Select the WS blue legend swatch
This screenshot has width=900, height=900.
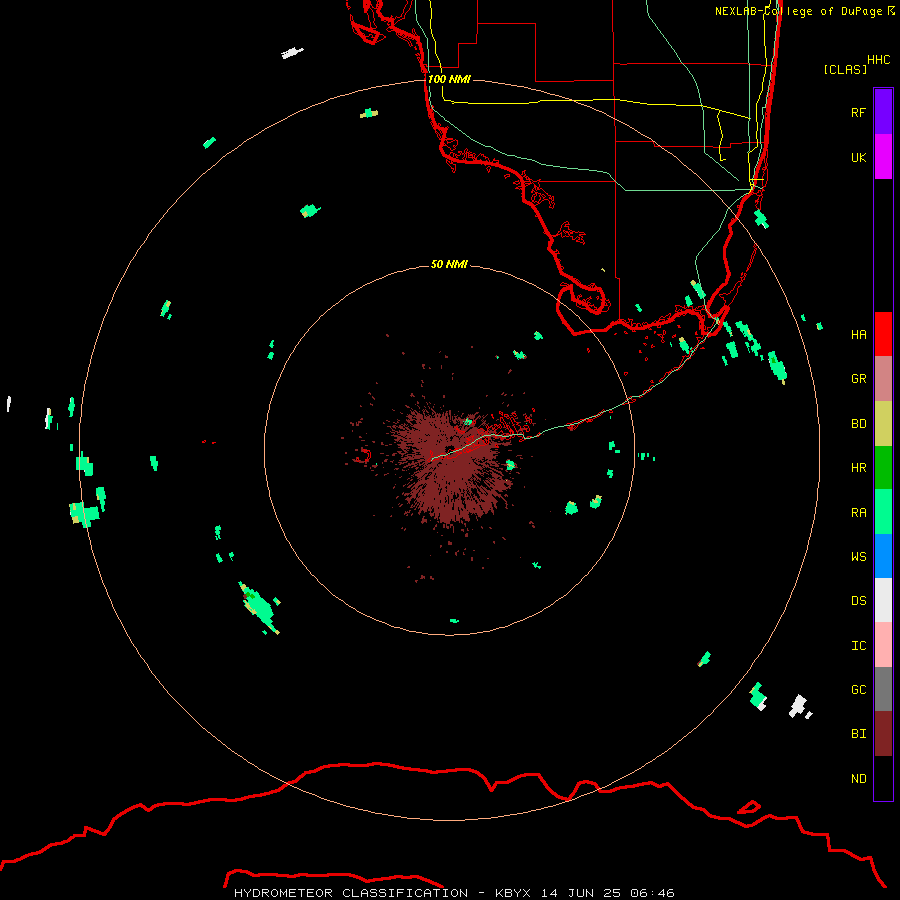click(x=883, y=556)
